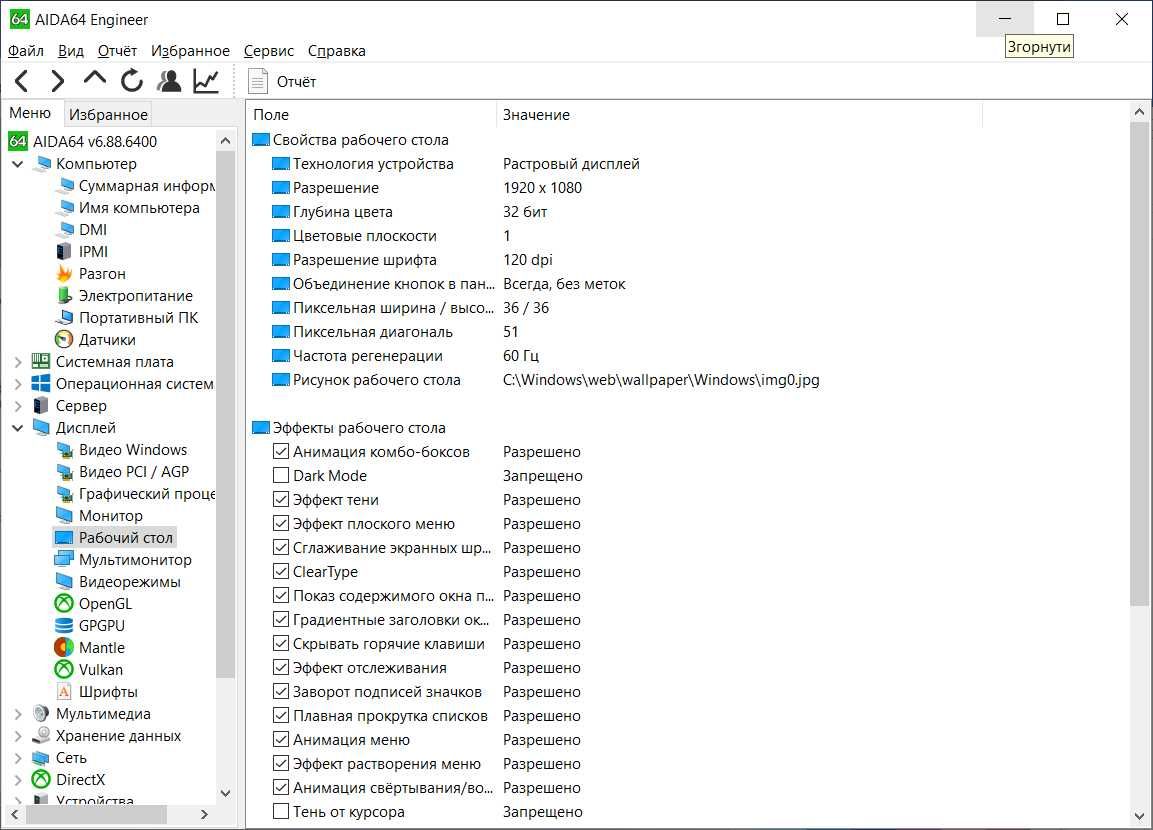Expand the Хранение данных tree node

coord(18,736)
